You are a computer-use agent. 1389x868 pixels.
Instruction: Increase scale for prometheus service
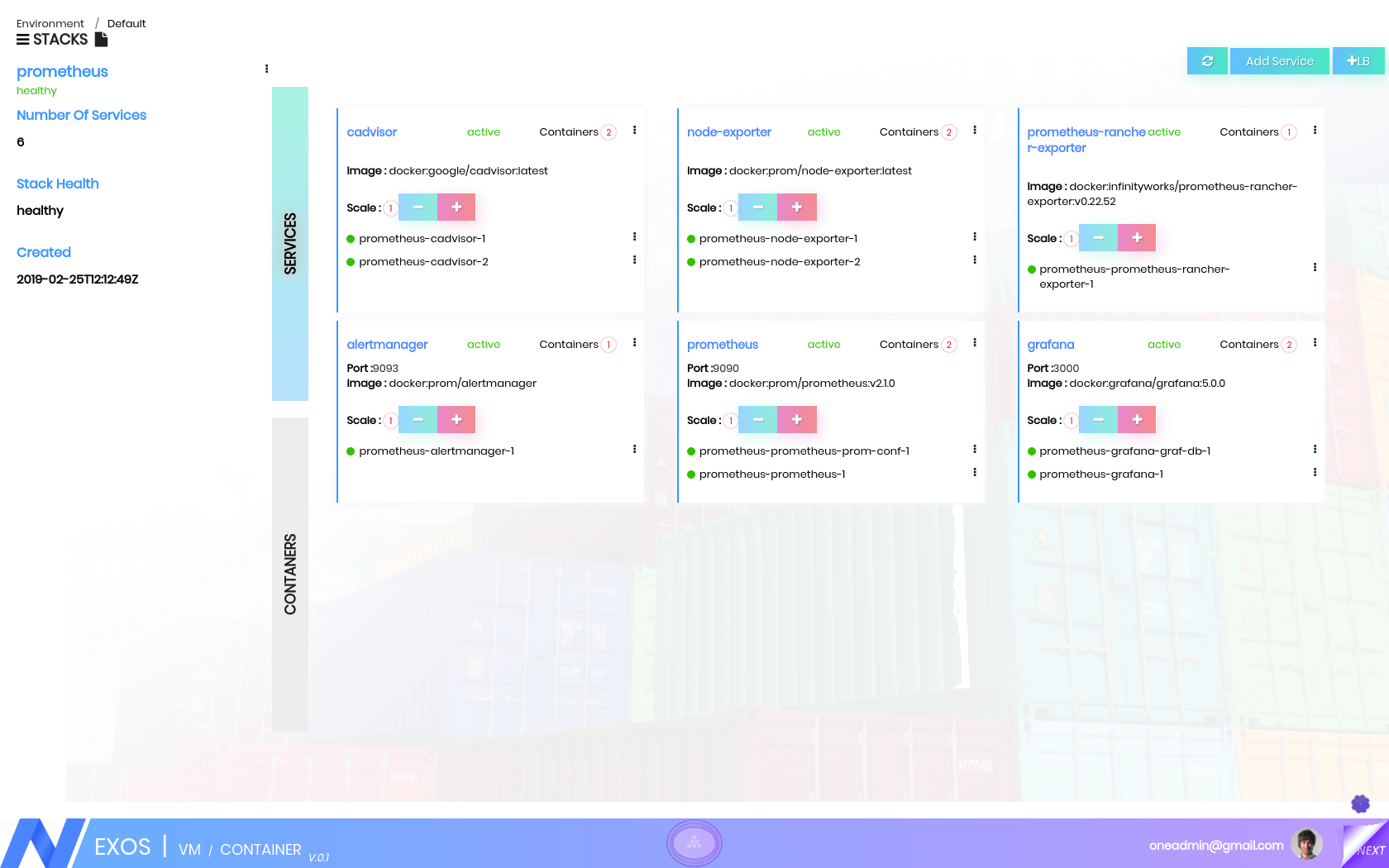click(x=797, y=420)
